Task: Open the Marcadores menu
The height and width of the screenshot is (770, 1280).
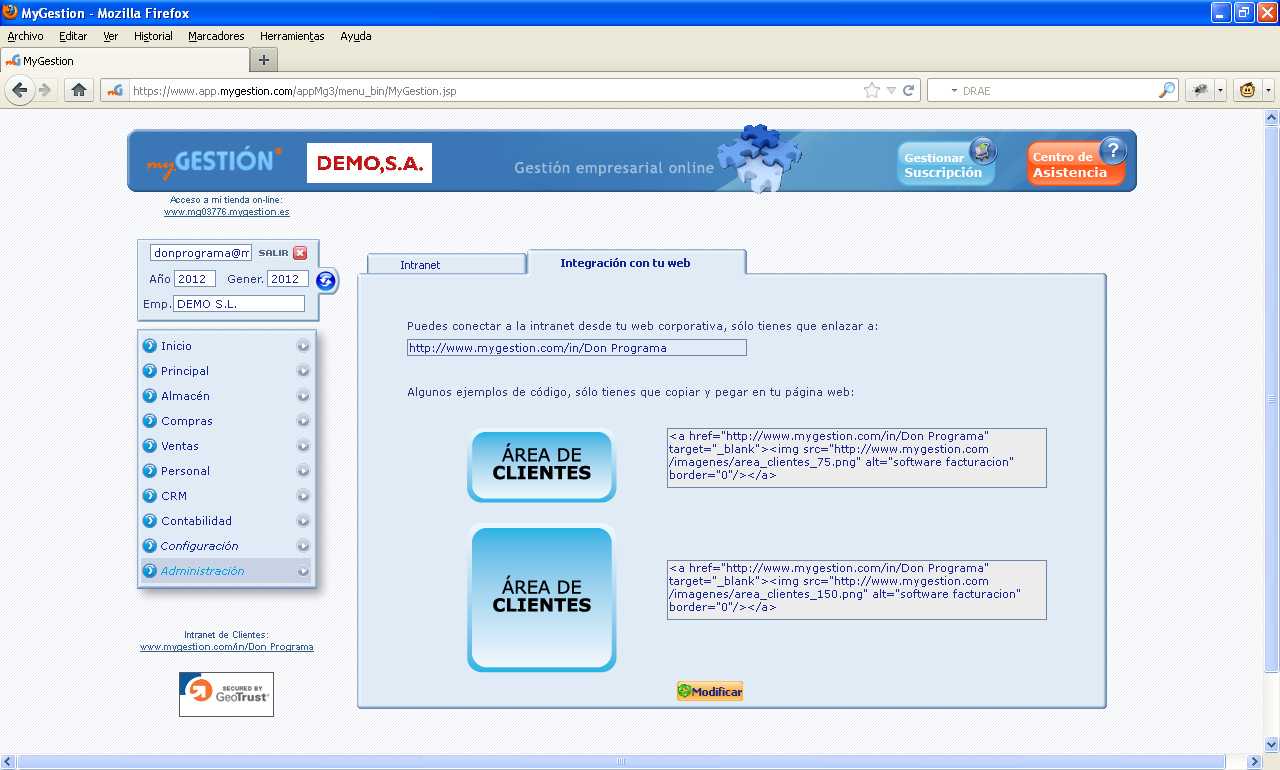Action: [216, 36]
